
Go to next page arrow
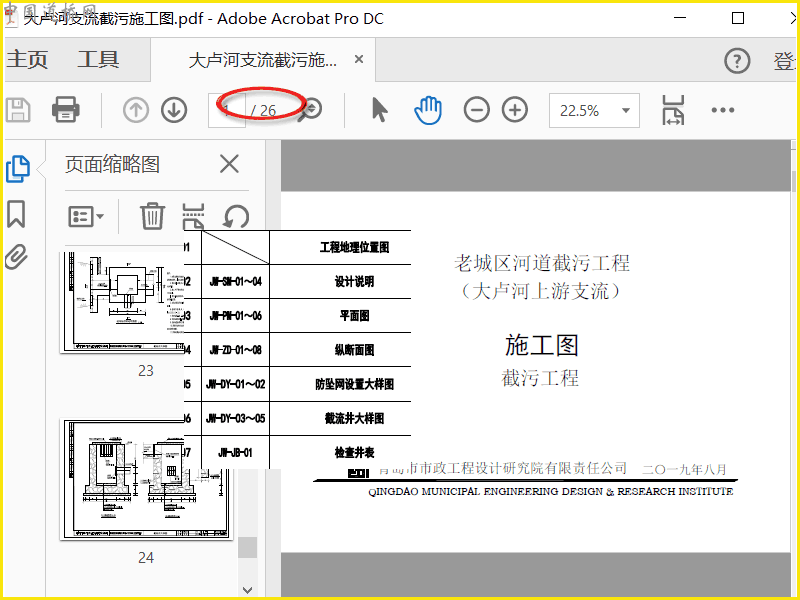tap(174, 110)
